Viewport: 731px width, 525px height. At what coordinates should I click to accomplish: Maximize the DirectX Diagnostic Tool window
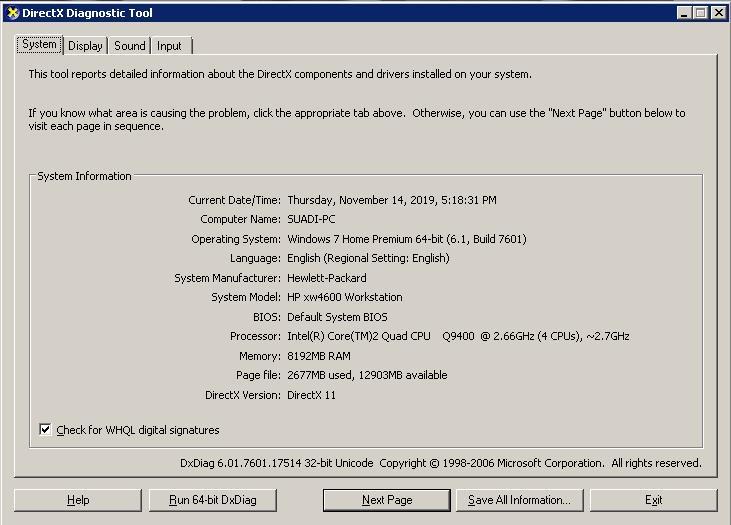coord(700,13)
